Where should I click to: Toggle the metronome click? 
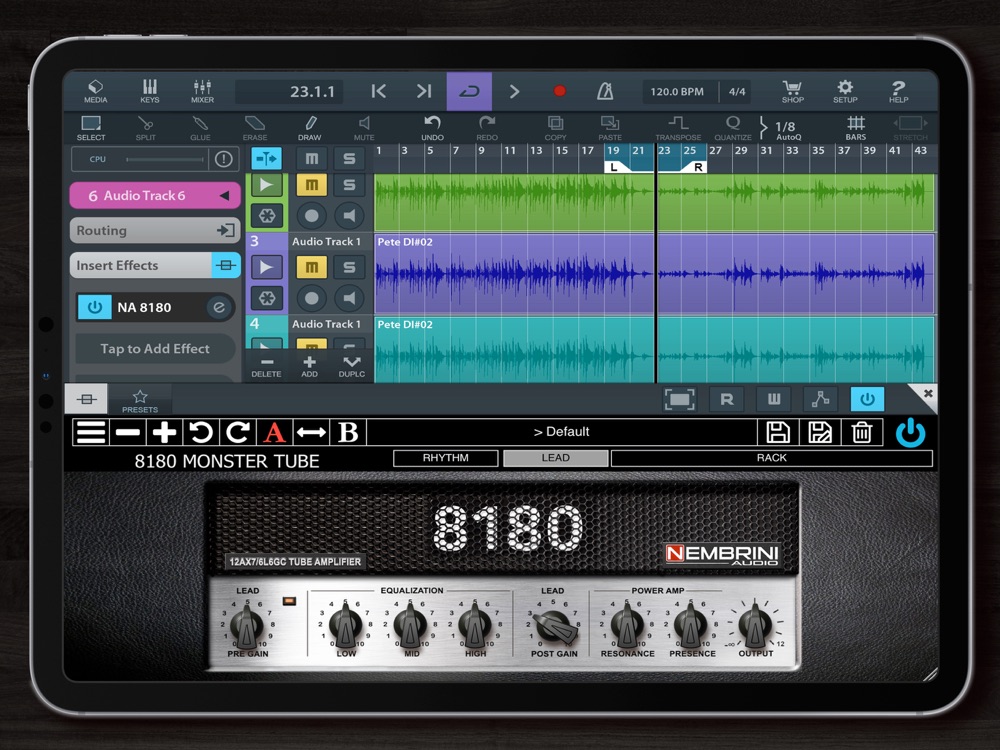(605, 91)
